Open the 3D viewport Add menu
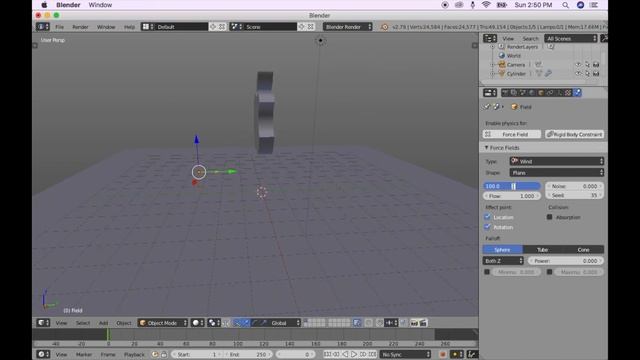Image resolution: width=640 pixels, height=360 pixels. tap(104, 323)
